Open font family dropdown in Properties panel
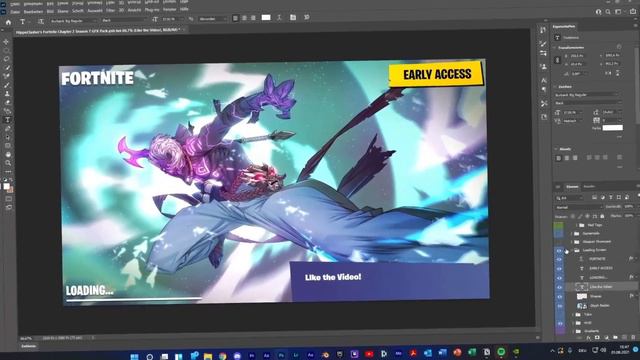640x360 pixels. [x=586, y=95]
